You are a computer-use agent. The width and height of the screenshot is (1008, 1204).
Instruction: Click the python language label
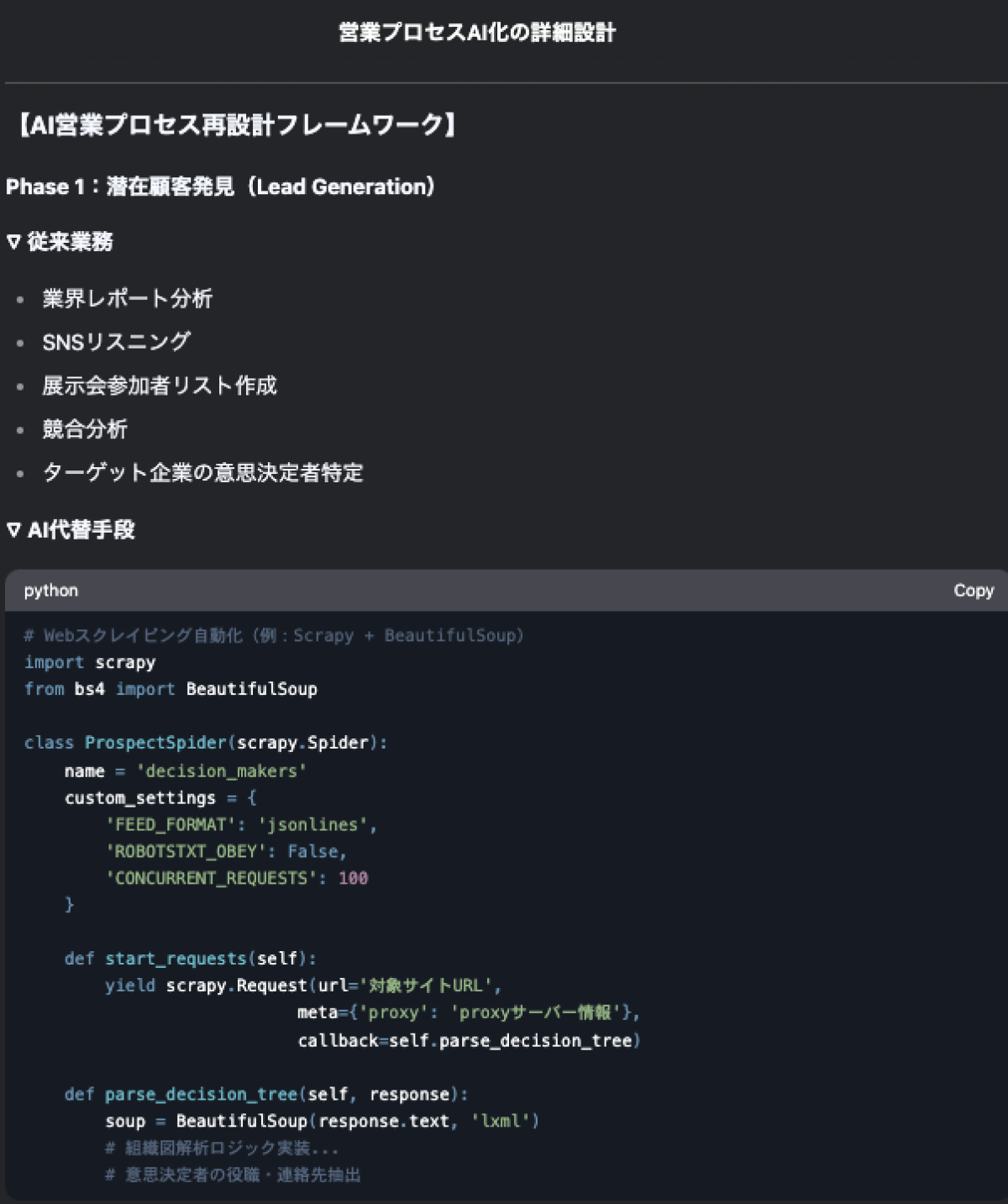[x=51, y=591]
